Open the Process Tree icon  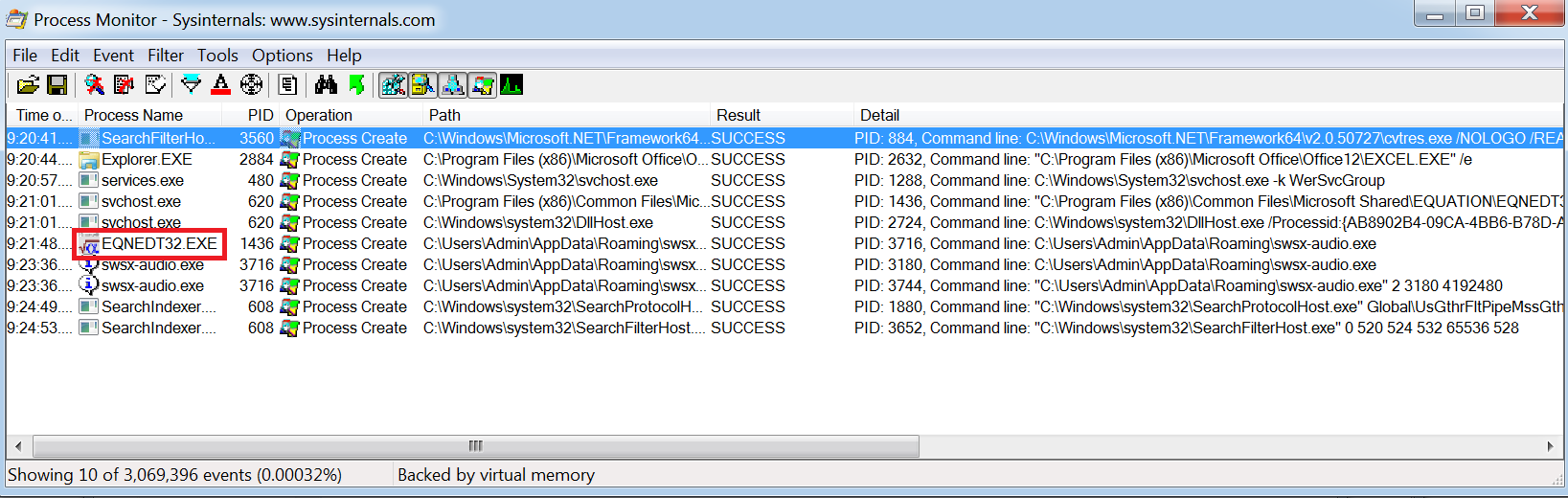click(287, 85)
